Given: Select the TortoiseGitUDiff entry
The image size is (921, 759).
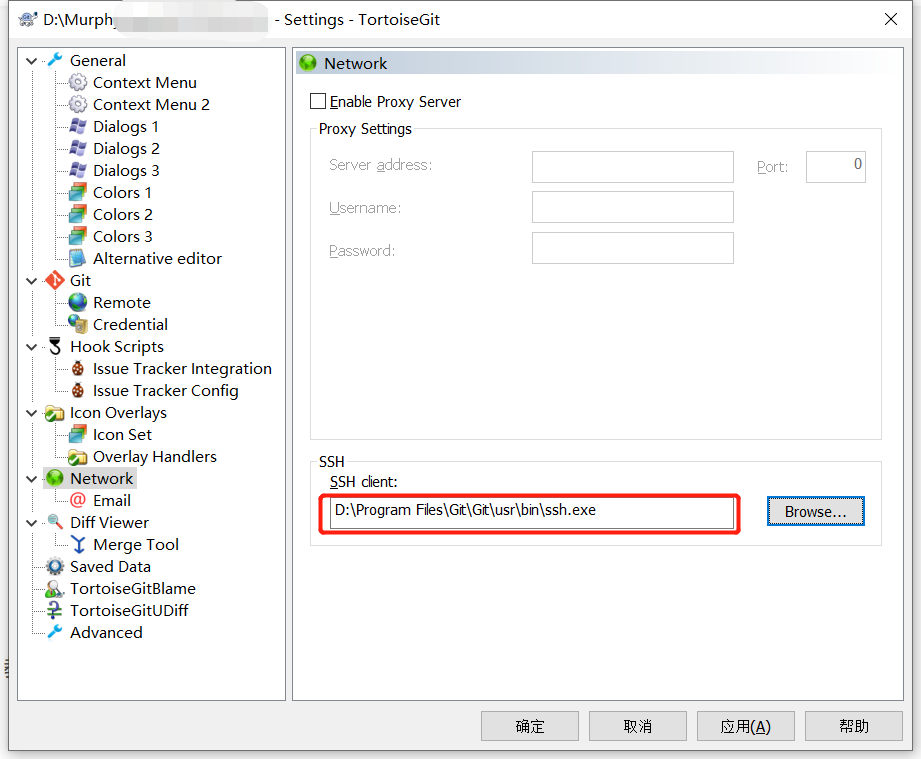Looking at the screenshot, I should point(129,610).
